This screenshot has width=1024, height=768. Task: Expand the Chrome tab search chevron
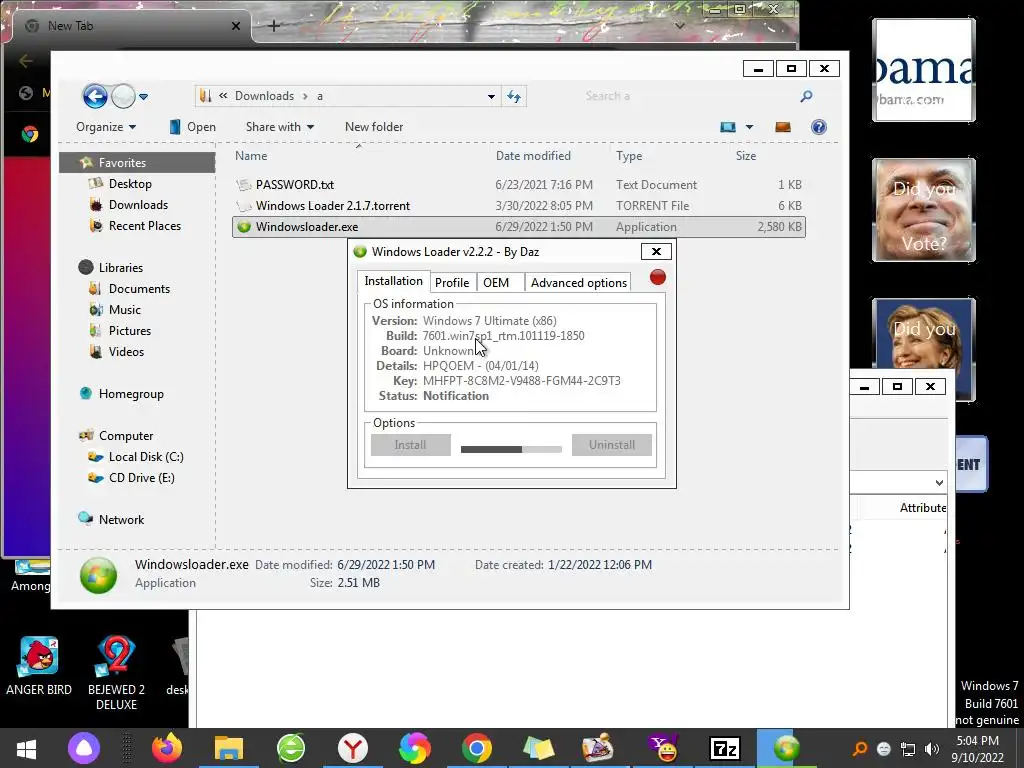[680, 26]
